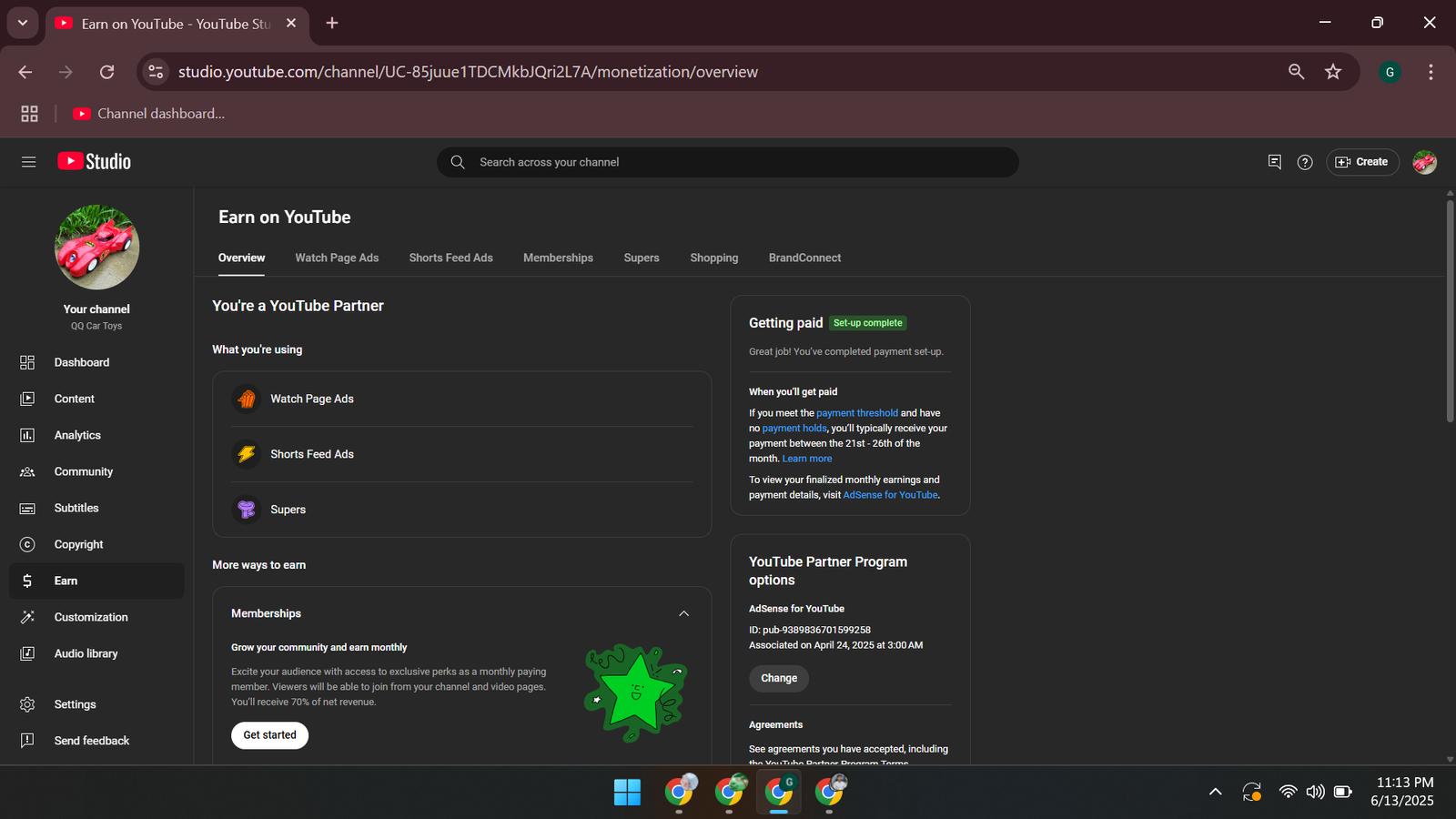Viewport: 1456px width, 819px height.
Task: Bookmark this page with star icon
Action: 1333,72
